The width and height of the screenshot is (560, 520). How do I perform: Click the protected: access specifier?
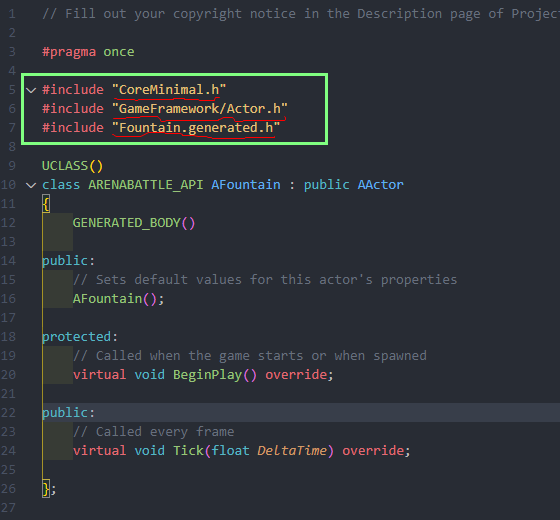80,336
